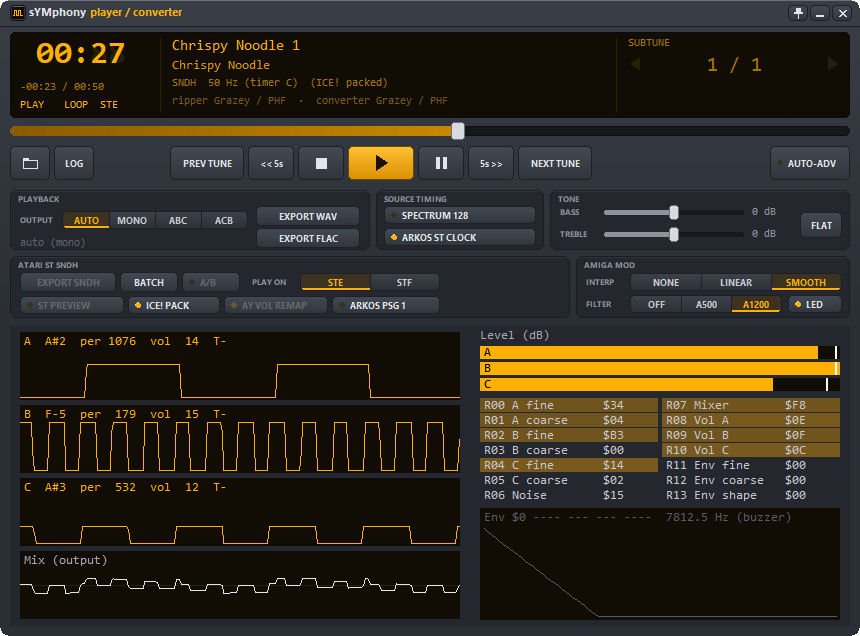Set PLAY ON to STE
The image size is (860, 636).
(x=335, y=282)
